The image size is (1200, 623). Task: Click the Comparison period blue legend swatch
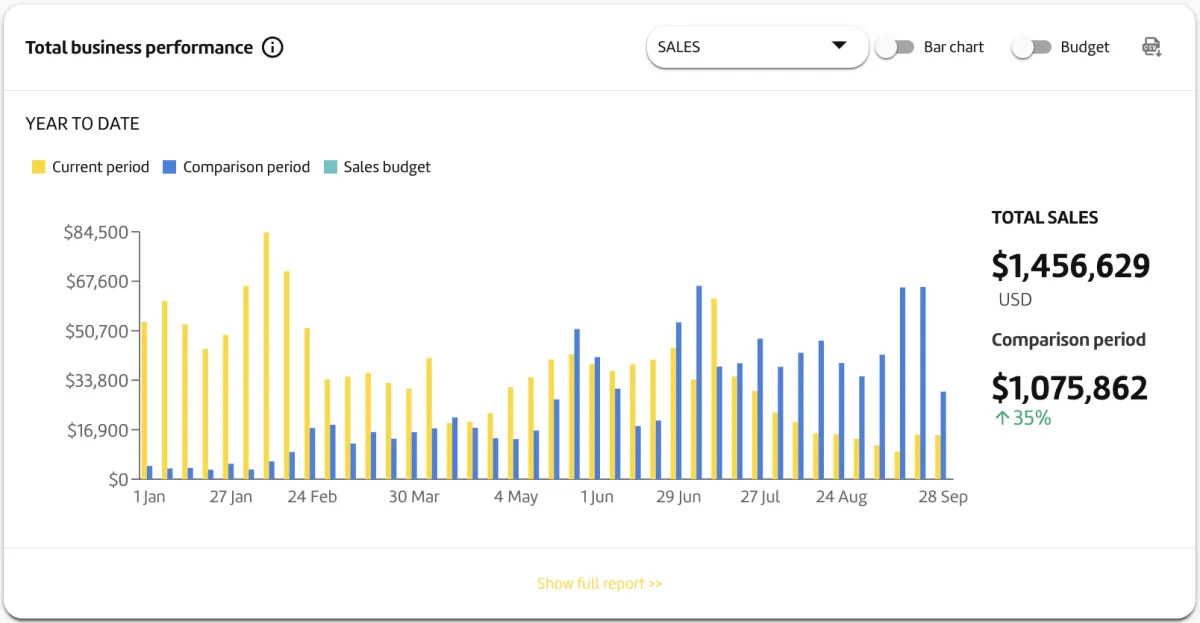tap(170, 167)
